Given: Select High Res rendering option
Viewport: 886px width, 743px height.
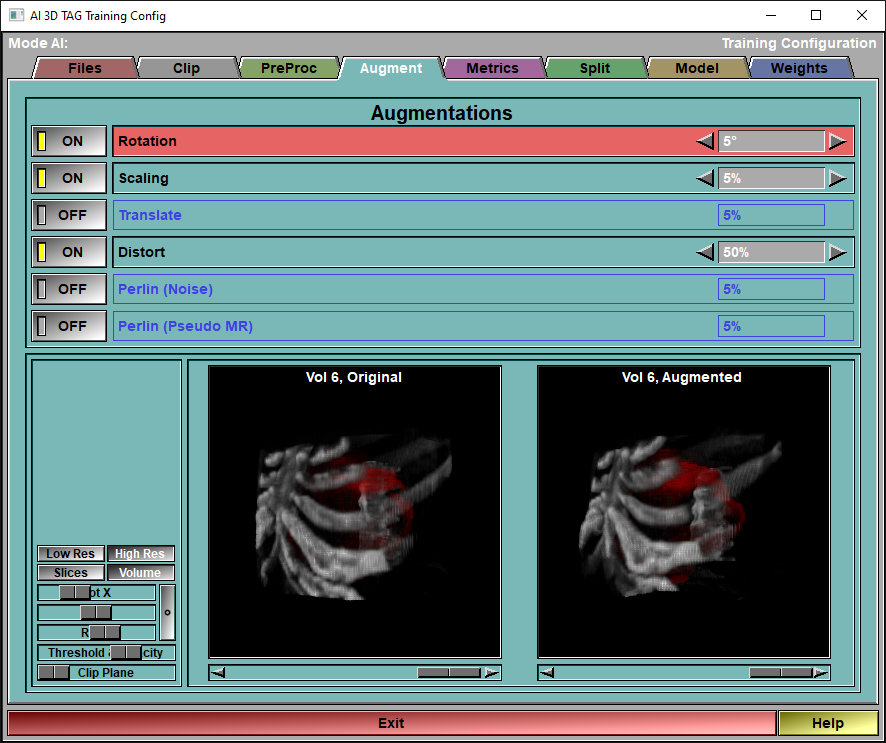Looking at the screenshot, I should 140,554.
